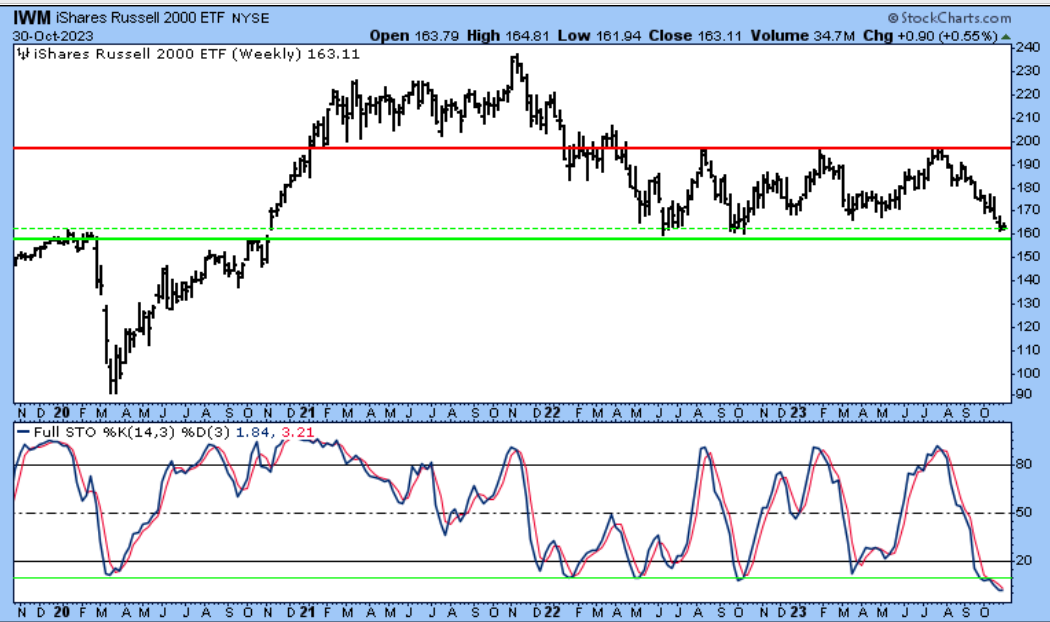Click the blue 1.84 stochastic value
1050x622 pixels.
point(252,433)
